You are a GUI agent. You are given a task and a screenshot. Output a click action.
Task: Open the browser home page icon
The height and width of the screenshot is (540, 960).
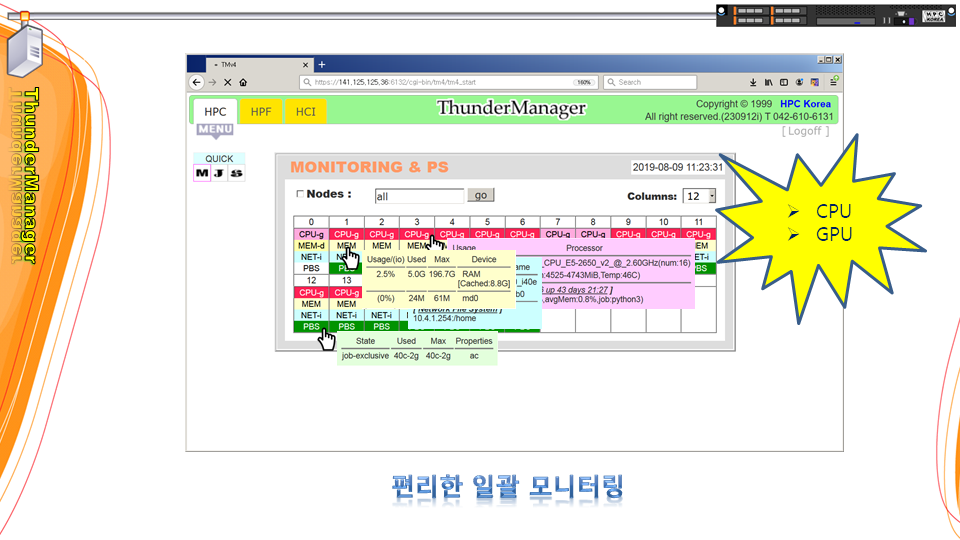[243, 82]
